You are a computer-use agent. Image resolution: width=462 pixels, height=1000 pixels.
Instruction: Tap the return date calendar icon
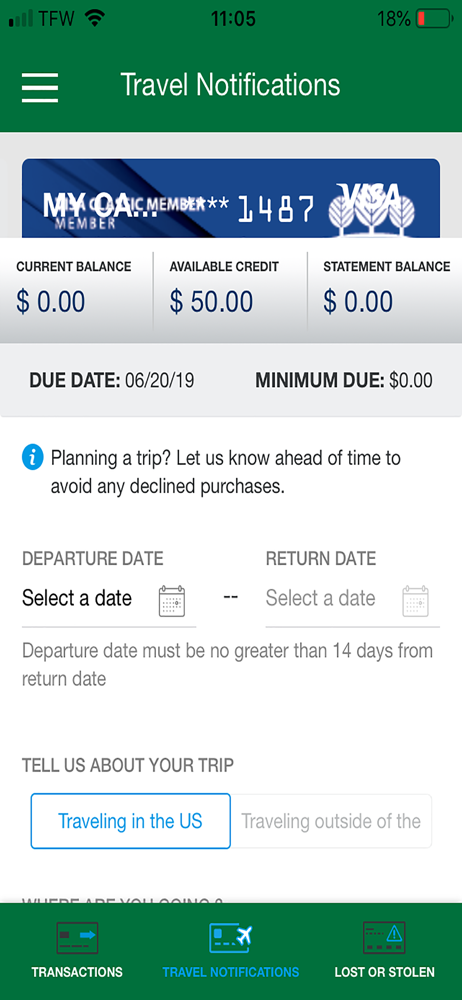pos(415,600)
